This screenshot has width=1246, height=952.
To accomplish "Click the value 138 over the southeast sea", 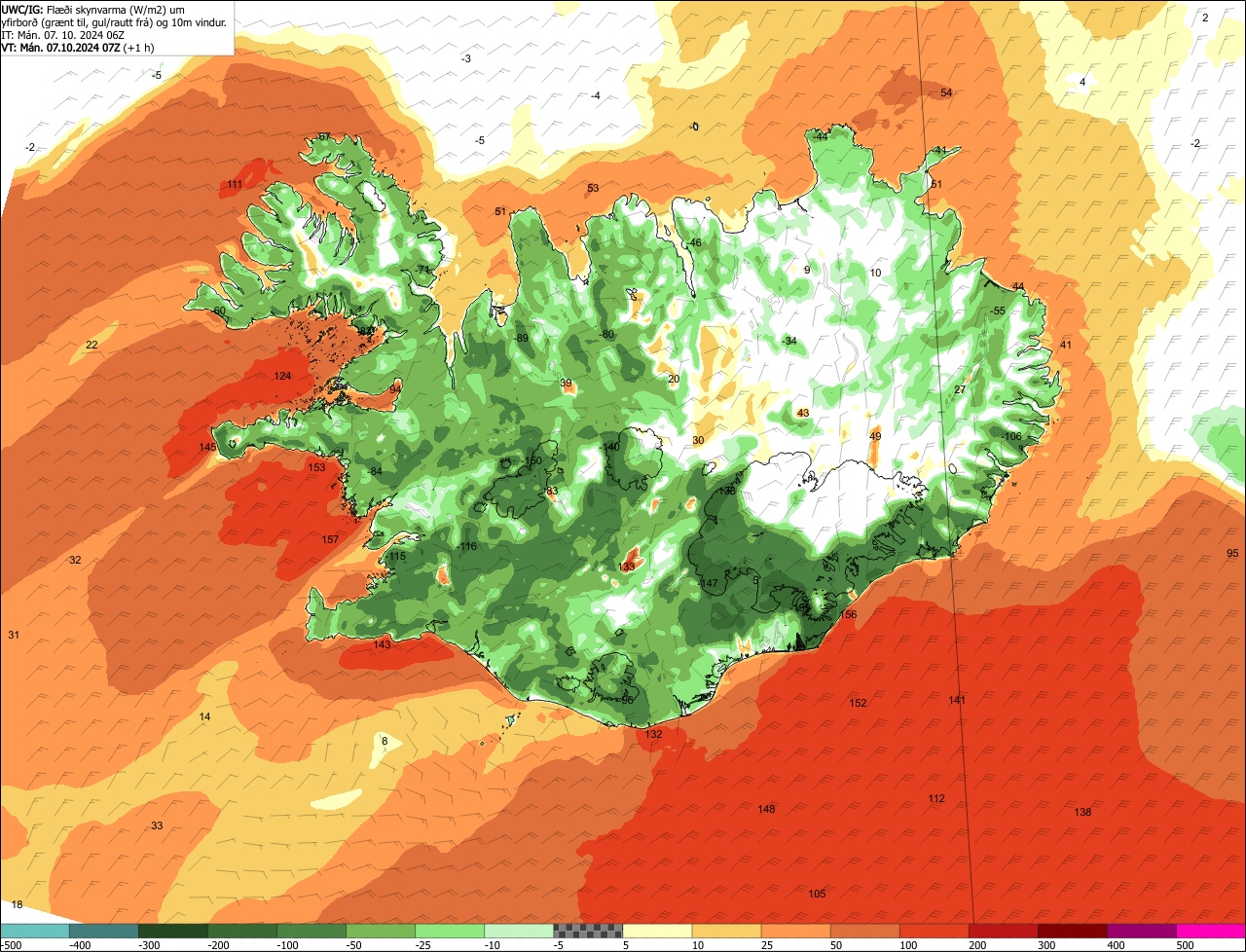I will [x=1082, y=812].
